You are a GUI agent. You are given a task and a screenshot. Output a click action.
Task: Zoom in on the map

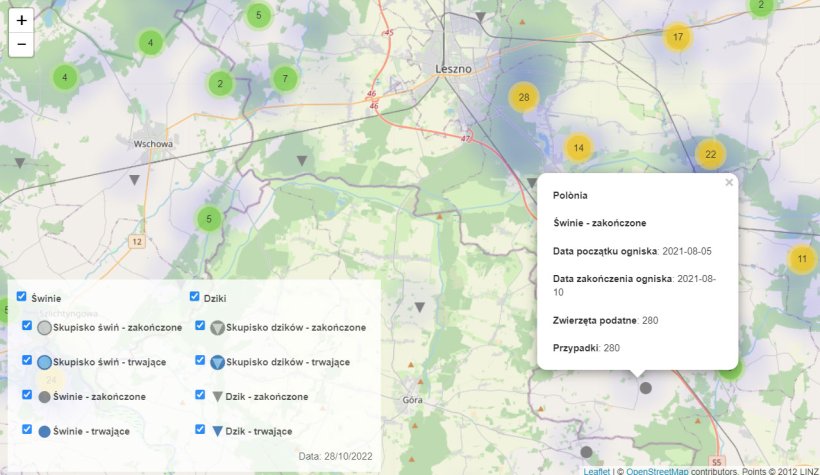[22, 20]
